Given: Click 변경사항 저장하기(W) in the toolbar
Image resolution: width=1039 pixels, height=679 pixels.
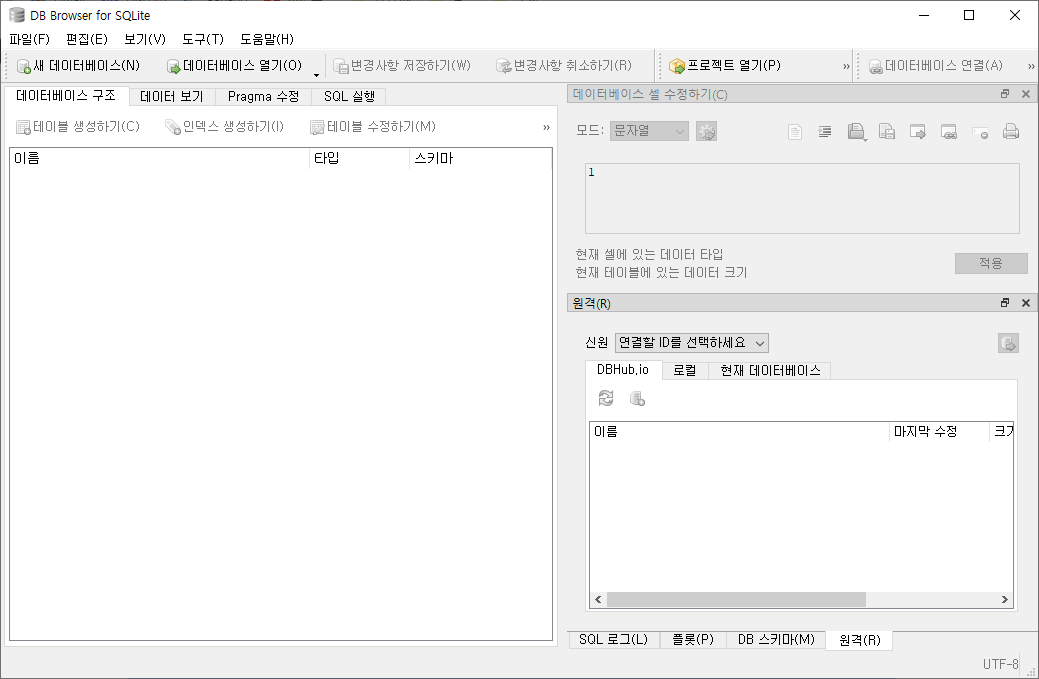Looking at the screenshot, I should [x=402, y=66].
